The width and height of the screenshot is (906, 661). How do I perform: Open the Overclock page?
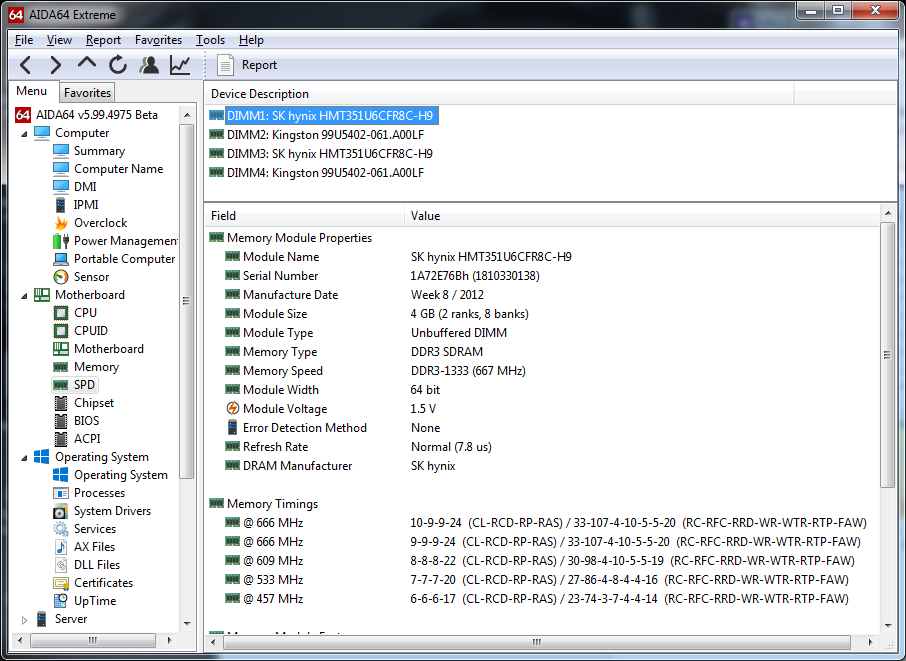[100, 223]
